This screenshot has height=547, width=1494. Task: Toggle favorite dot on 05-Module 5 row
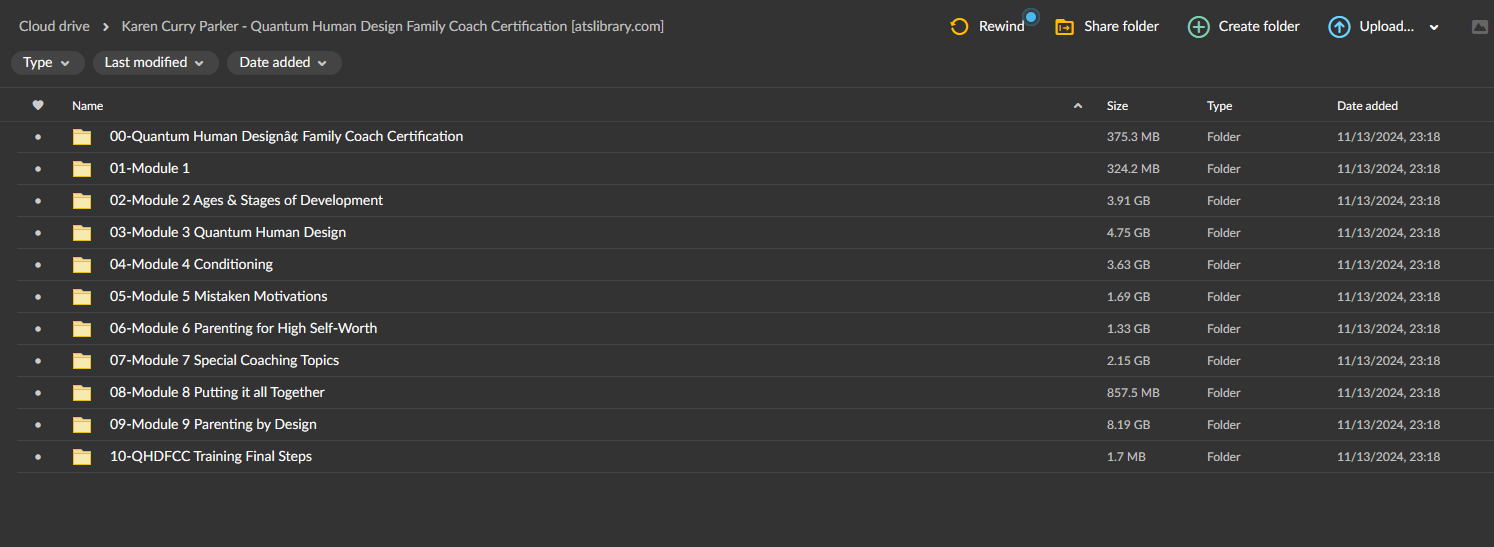pos(38,297)
